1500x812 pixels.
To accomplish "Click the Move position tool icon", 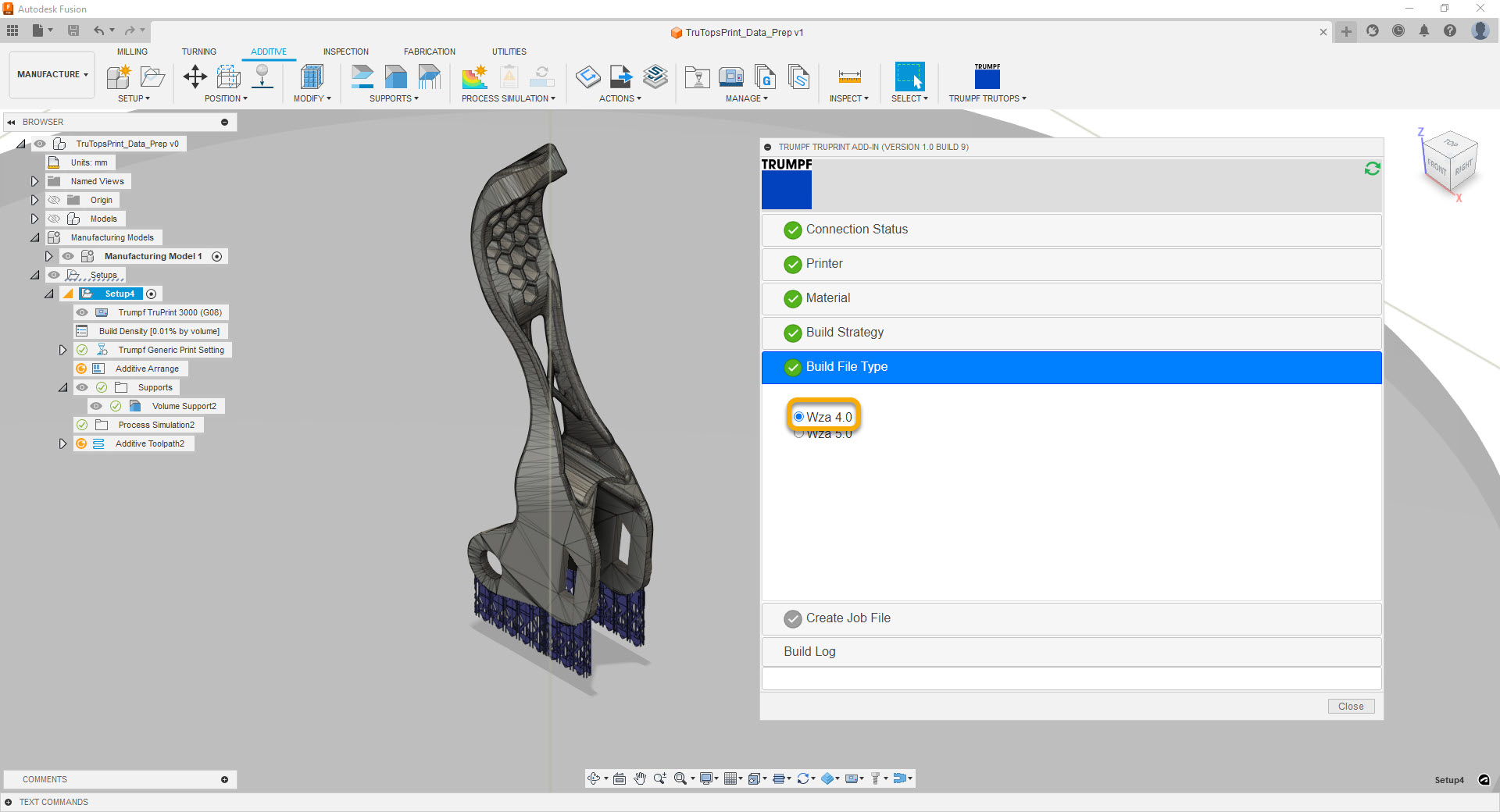I will click(195, 77).
